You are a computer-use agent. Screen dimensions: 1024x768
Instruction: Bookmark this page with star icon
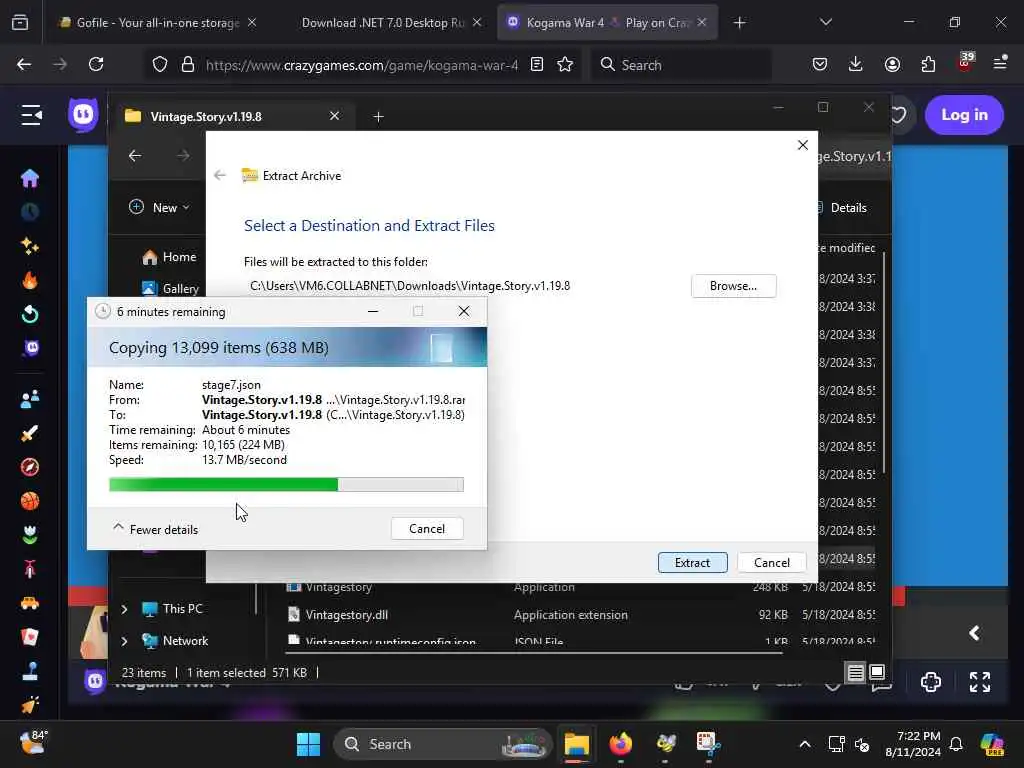(566, 65)
